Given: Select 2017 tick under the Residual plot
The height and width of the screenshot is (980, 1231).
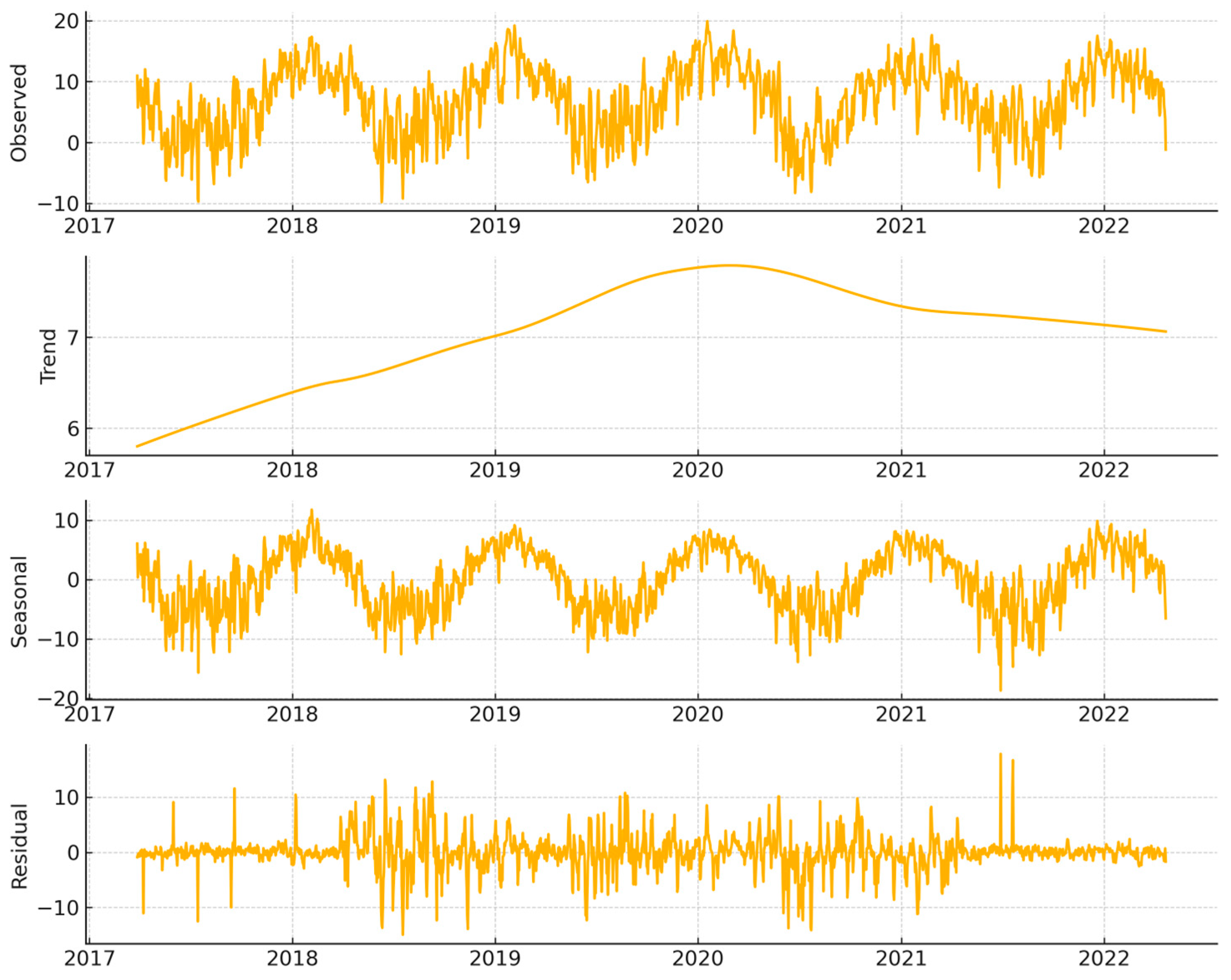Looking at the screenshot, I should (x=89, y=958).
